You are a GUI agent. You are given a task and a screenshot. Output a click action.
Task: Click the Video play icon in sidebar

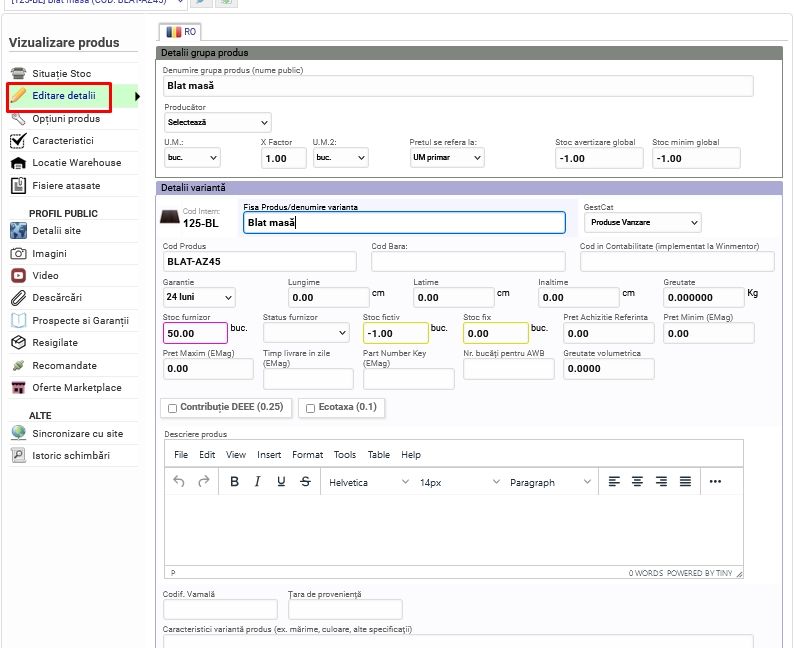pos(18,276)
